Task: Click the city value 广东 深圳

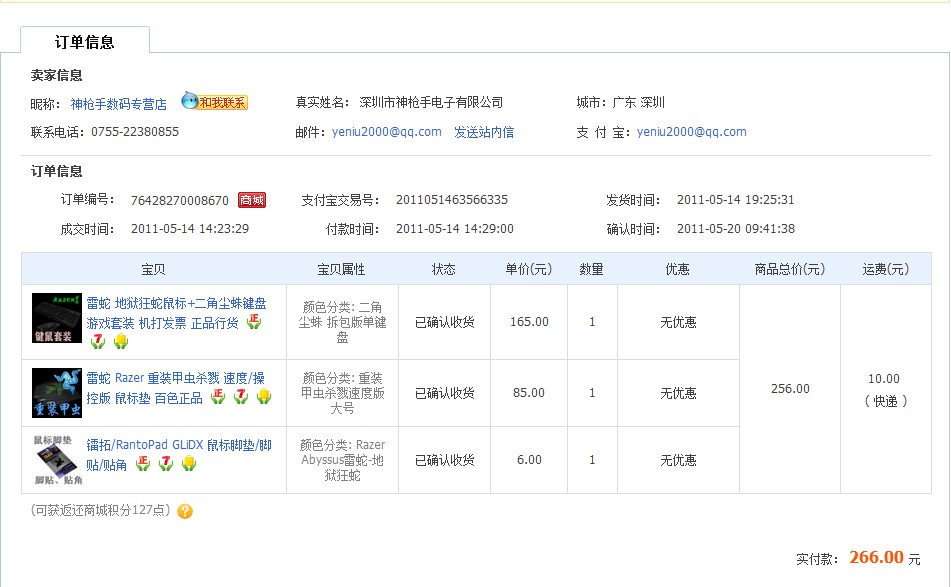Action: coord(639,102)
